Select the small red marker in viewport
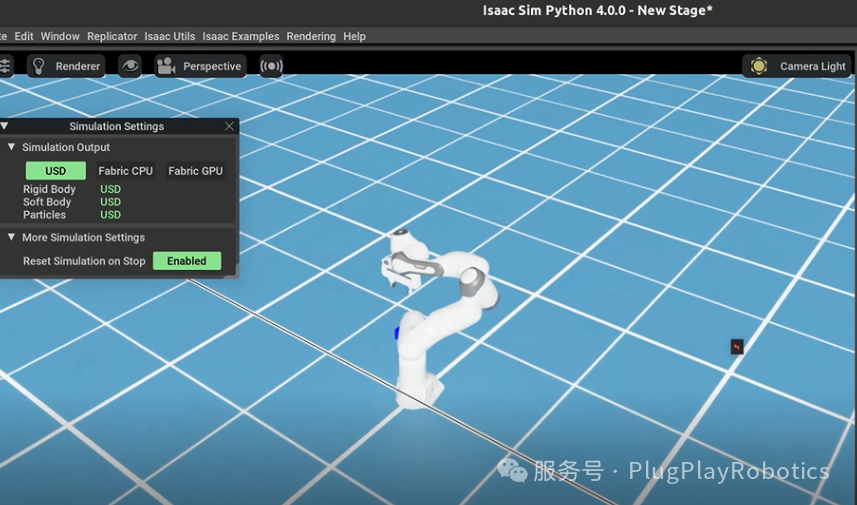857x505 pixels. [737, 347]
